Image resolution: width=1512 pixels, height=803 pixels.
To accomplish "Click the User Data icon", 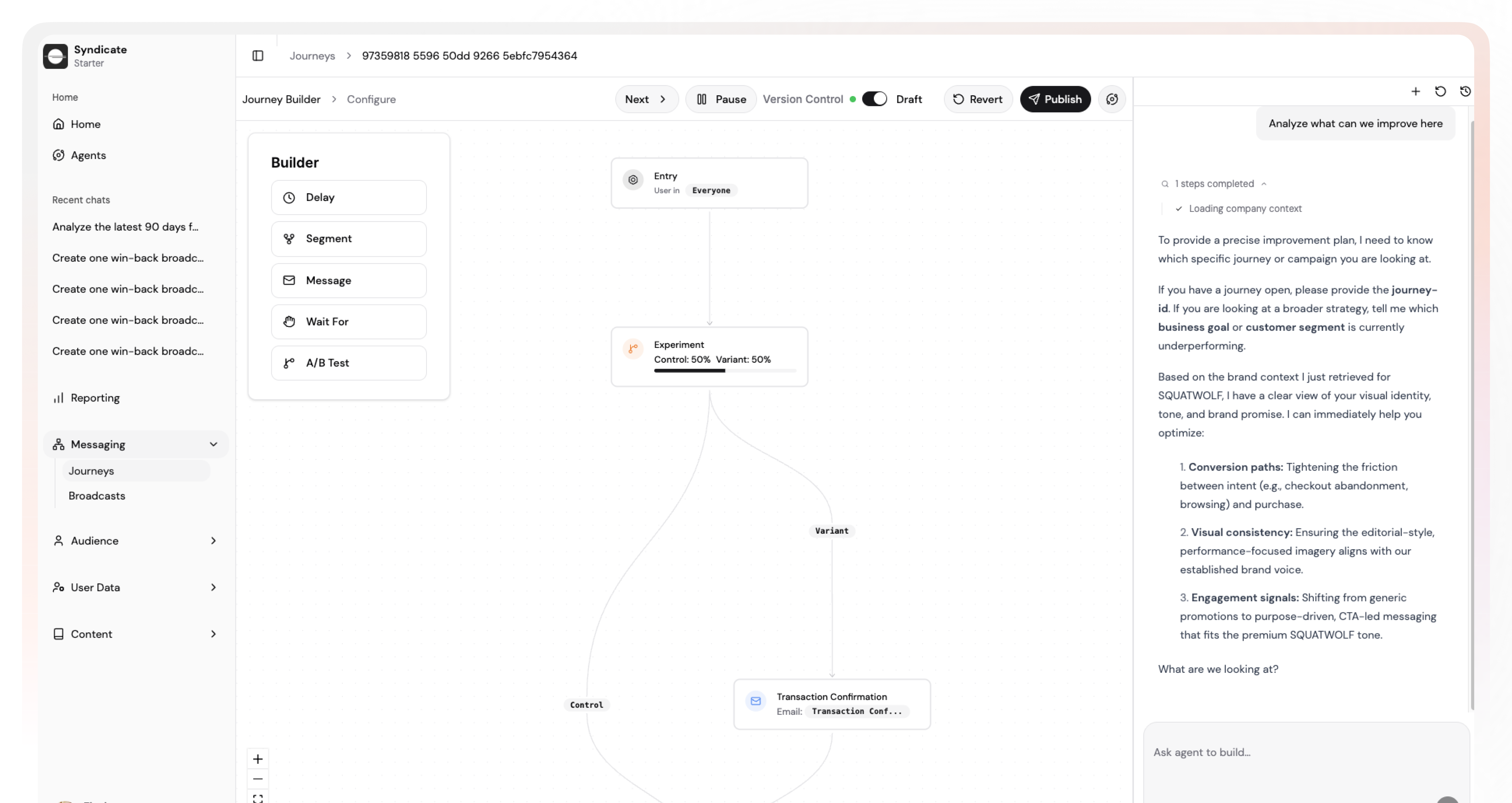I will pyautogui.click(x=59, y=587).
